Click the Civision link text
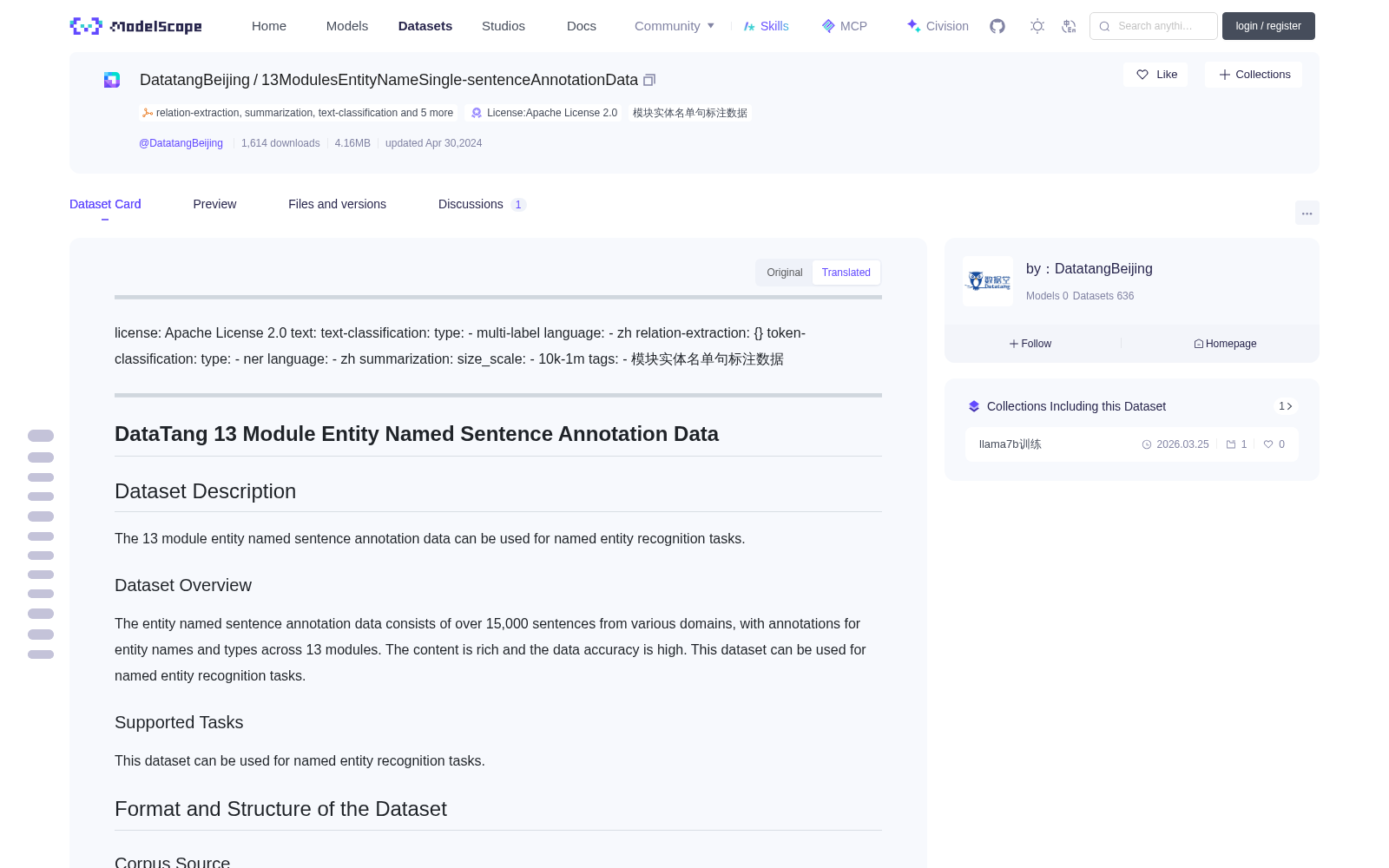 coord(947,26)
